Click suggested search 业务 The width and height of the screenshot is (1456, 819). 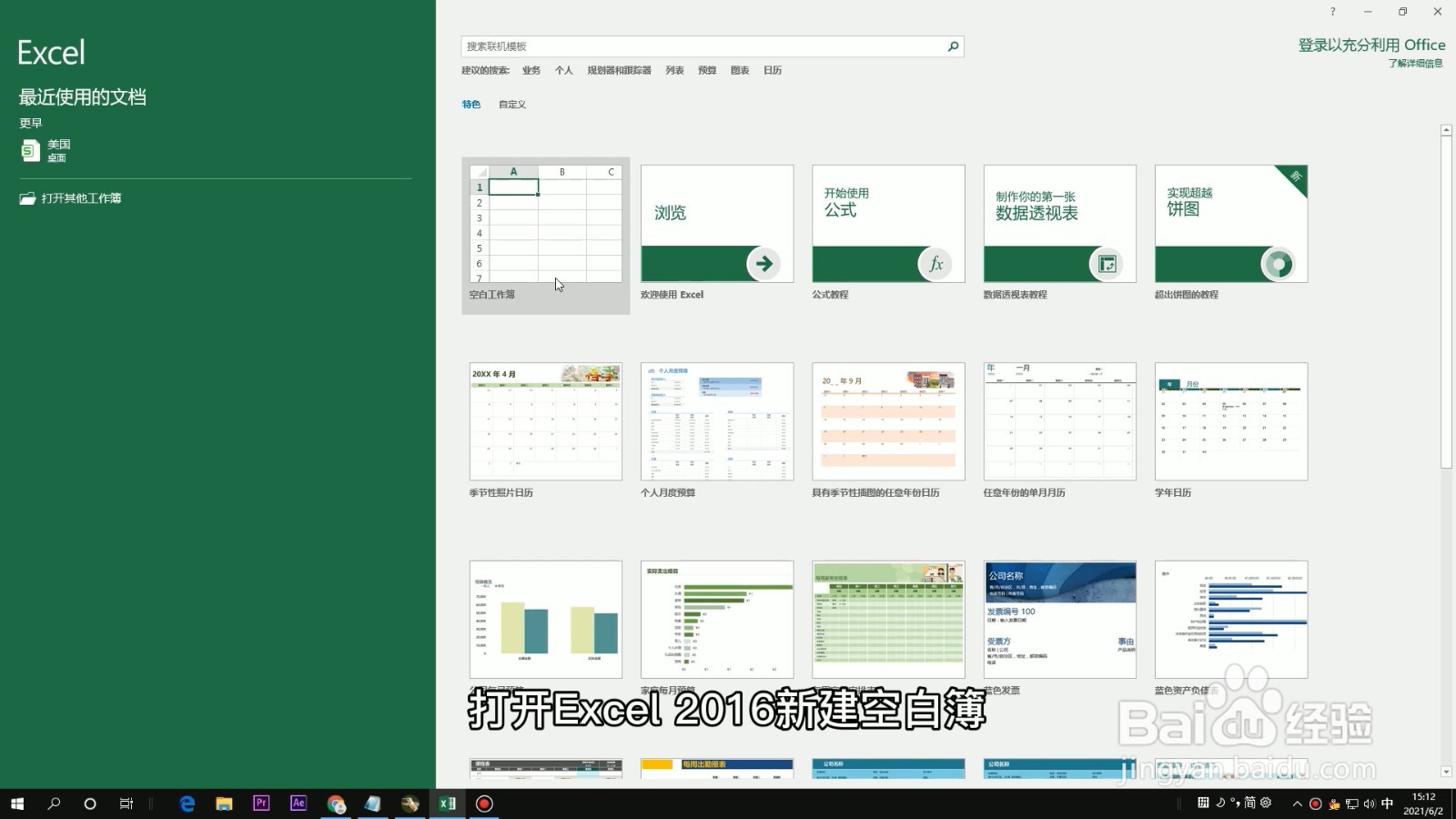tap(531, 70)
